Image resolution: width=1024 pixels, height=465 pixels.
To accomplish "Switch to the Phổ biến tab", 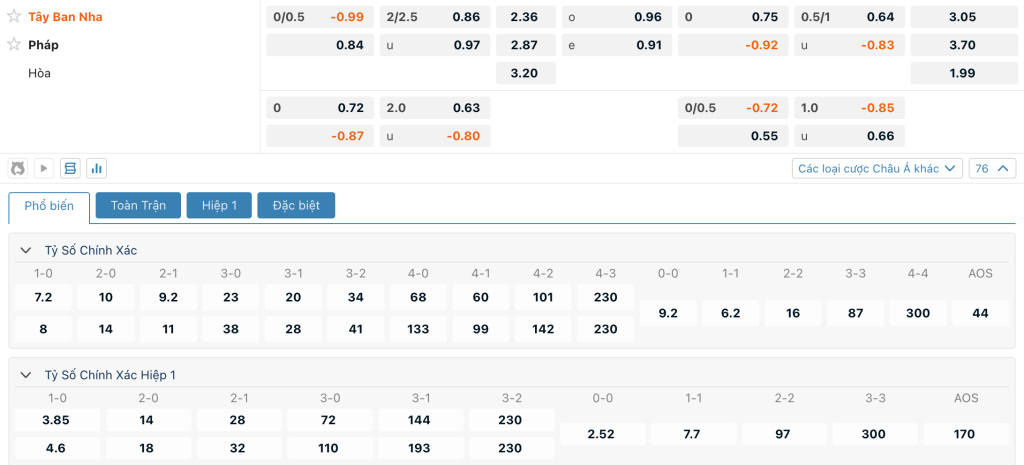I will click(49, 206).
